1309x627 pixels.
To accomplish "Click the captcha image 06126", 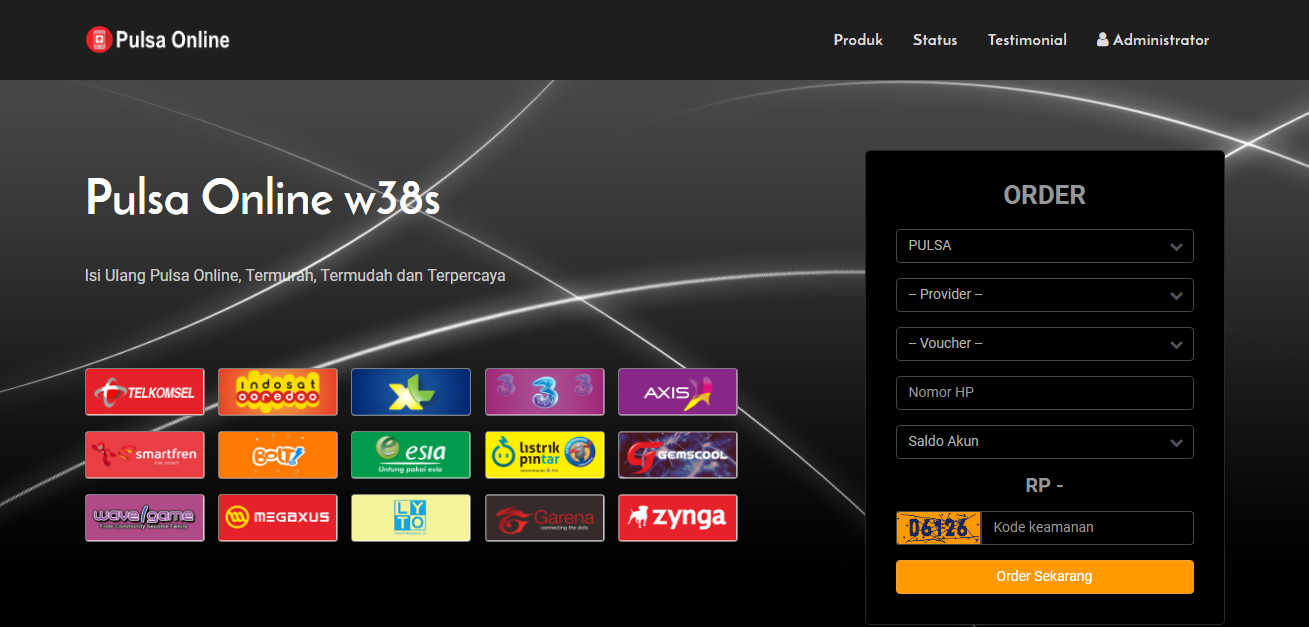I will coord(938,528).
